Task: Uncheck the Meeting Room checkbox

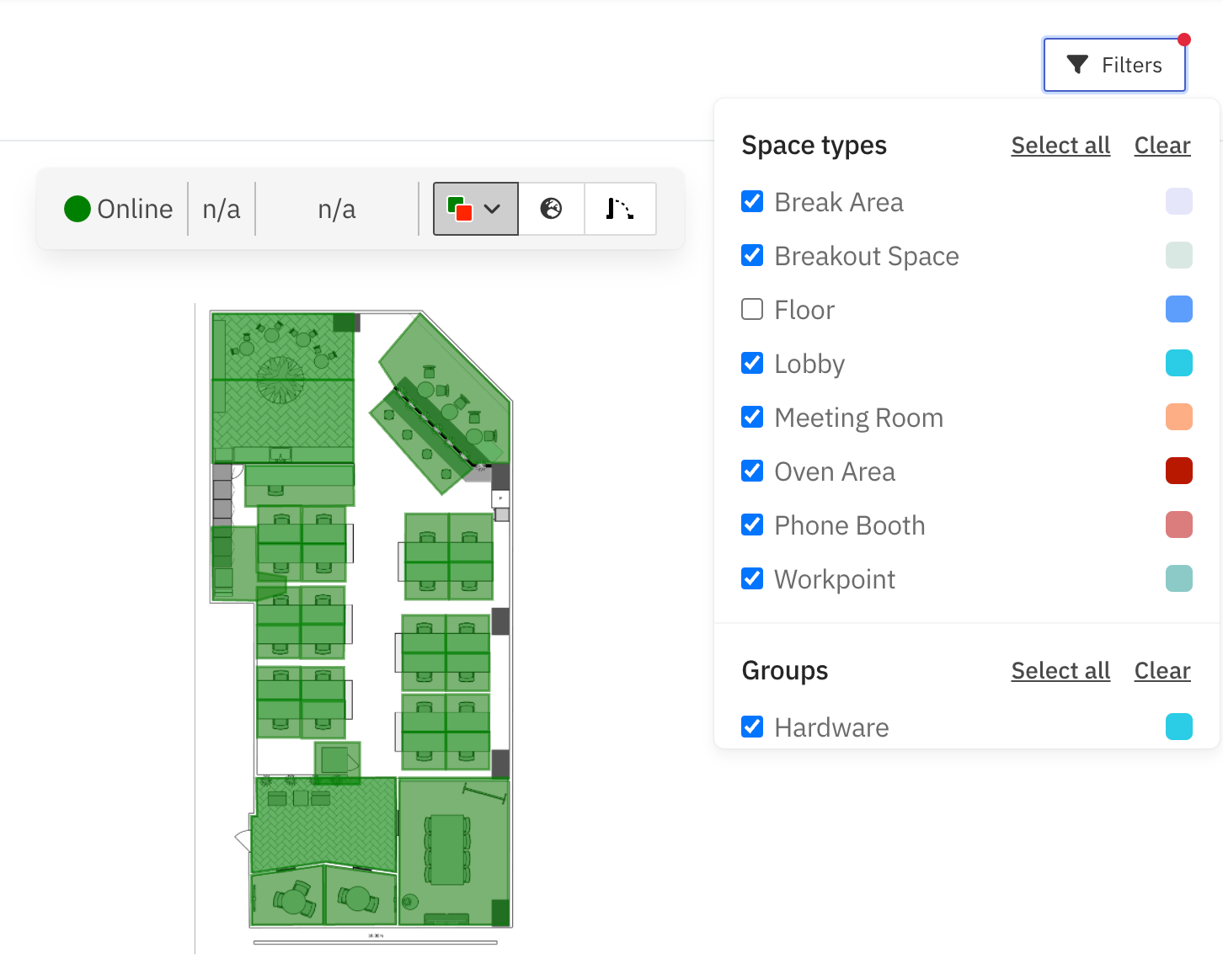Action: click(x=752, y=418)
